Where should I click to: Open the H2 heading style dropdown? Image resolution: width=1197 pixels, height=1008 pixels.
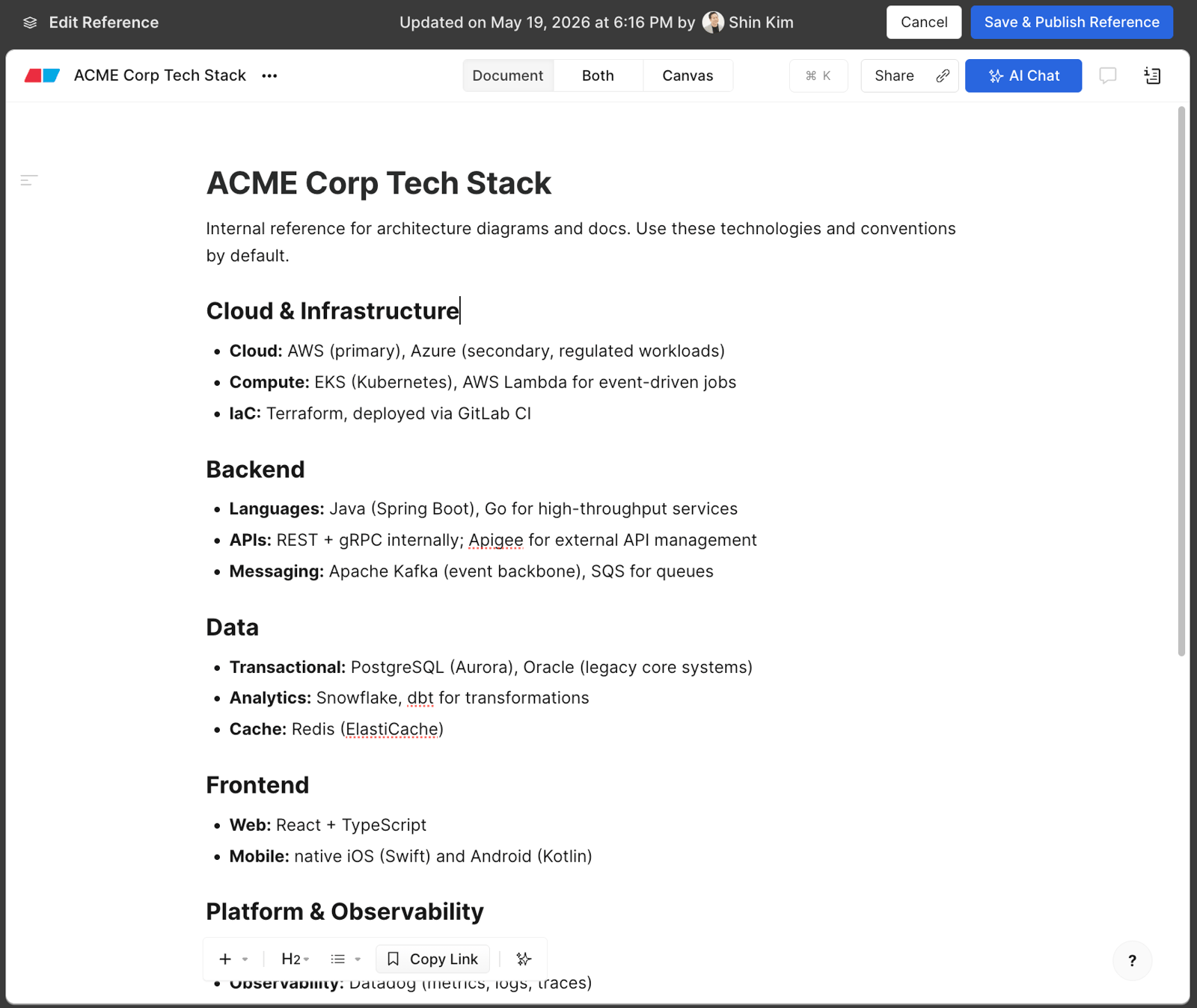295,959
